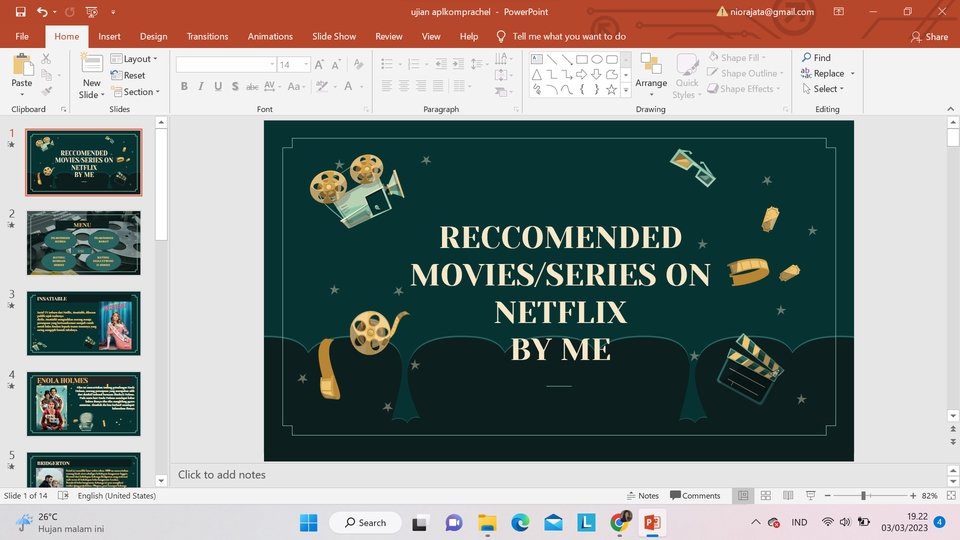Open bullets list dropdown
The image size is (960, 540).
point(400,64)
